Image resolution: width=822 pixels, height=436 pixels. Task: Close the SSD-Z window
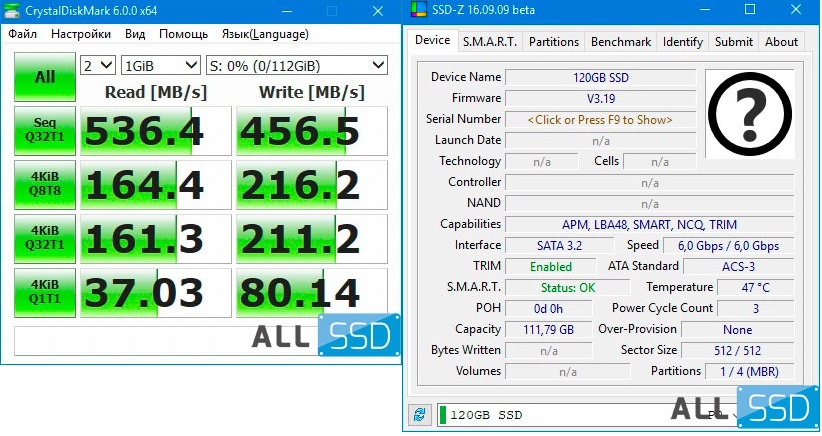(795, 10)
